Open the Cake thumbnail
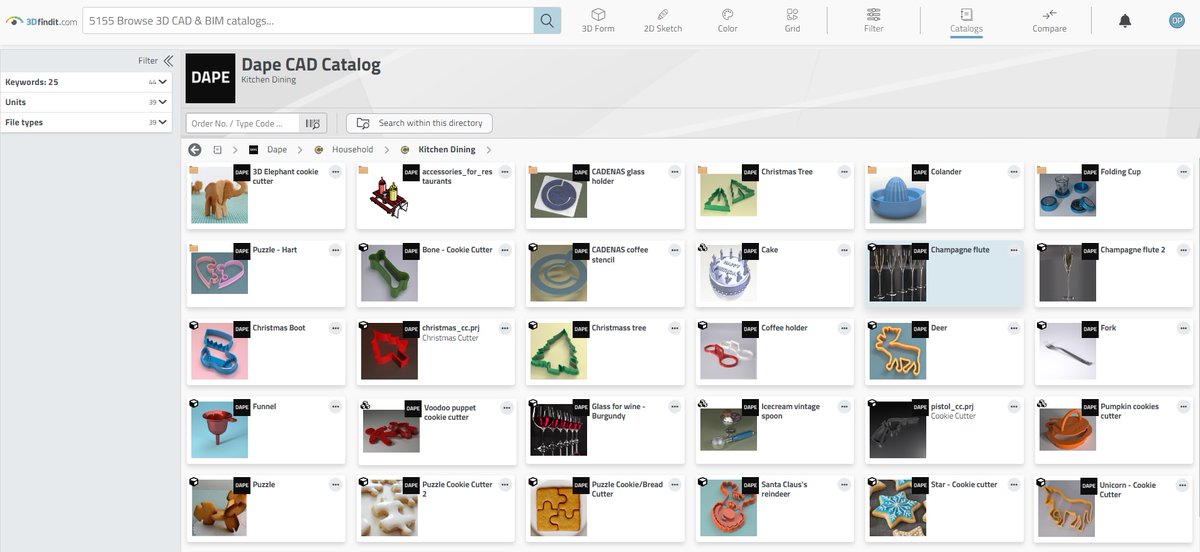The height and width of the screenshot is (552, 1200). tap(728, 273)
